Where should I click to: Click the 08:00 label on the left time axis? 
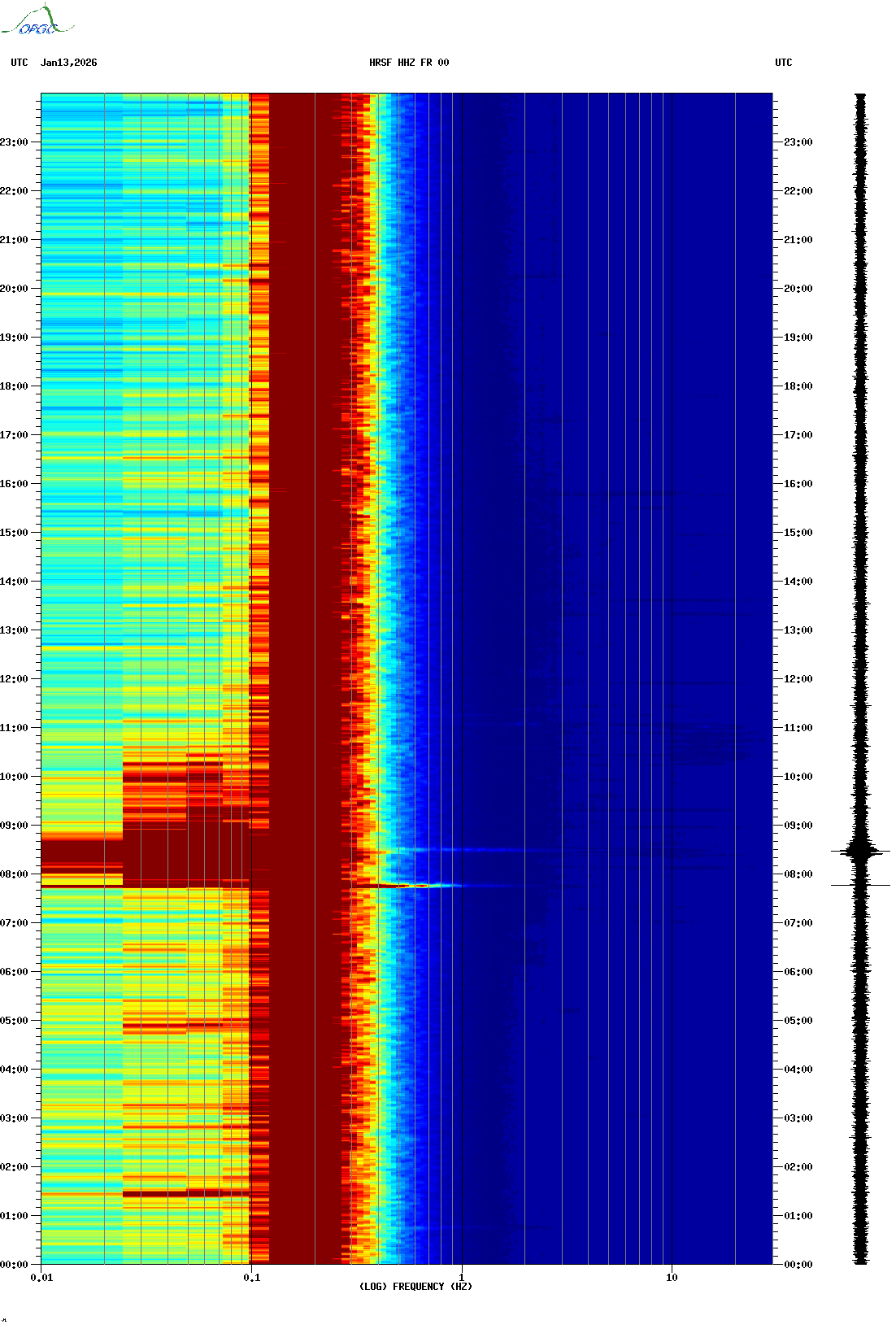(14, 874)
